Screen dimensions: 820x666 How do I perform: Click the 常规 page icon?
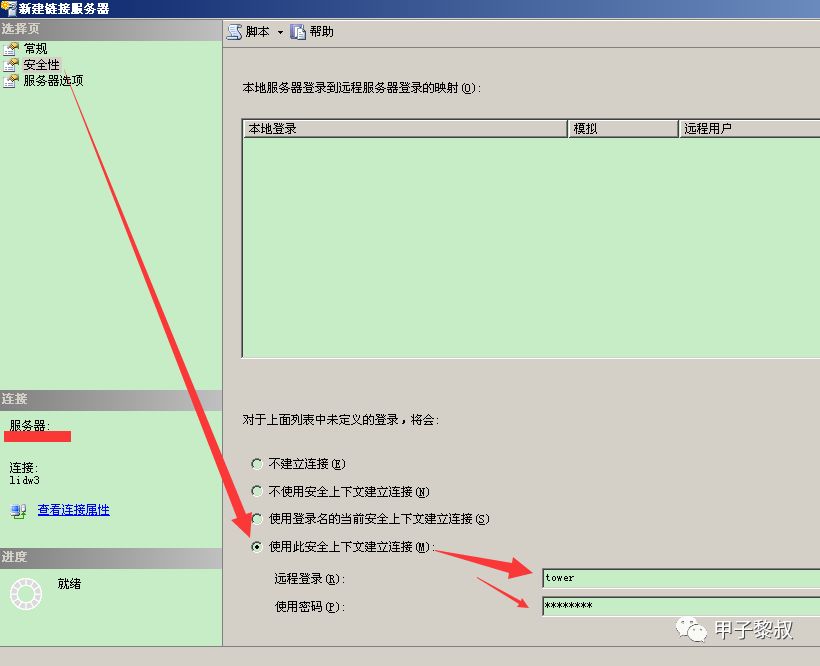tap(11, 49)
